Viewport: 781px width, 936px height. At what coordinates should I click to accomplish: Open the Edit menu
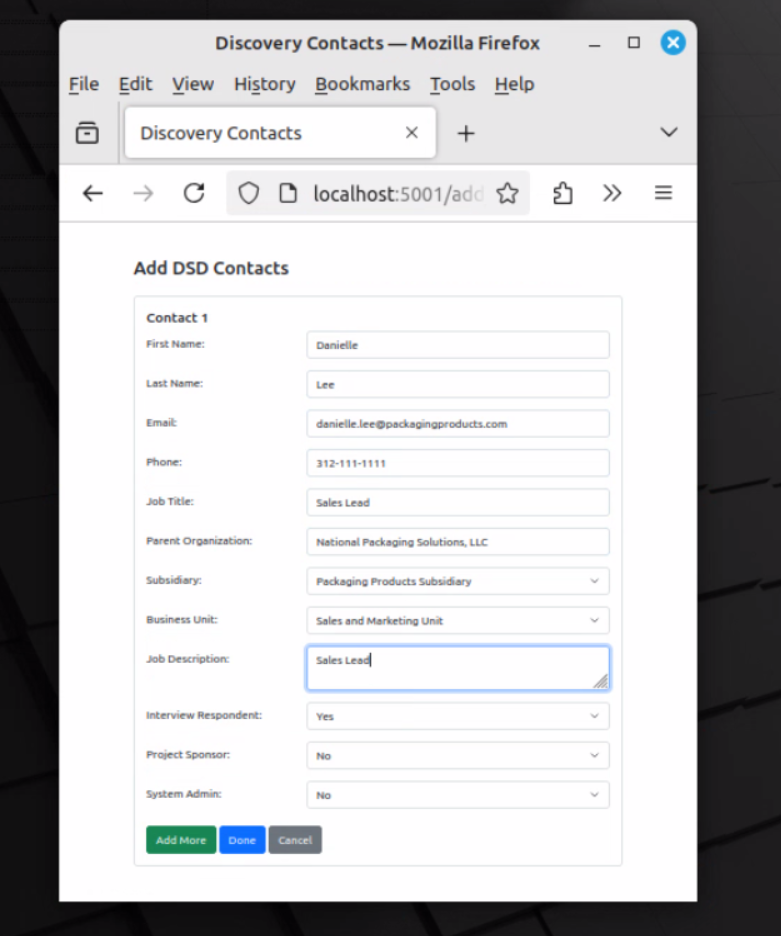click(136, 84)
